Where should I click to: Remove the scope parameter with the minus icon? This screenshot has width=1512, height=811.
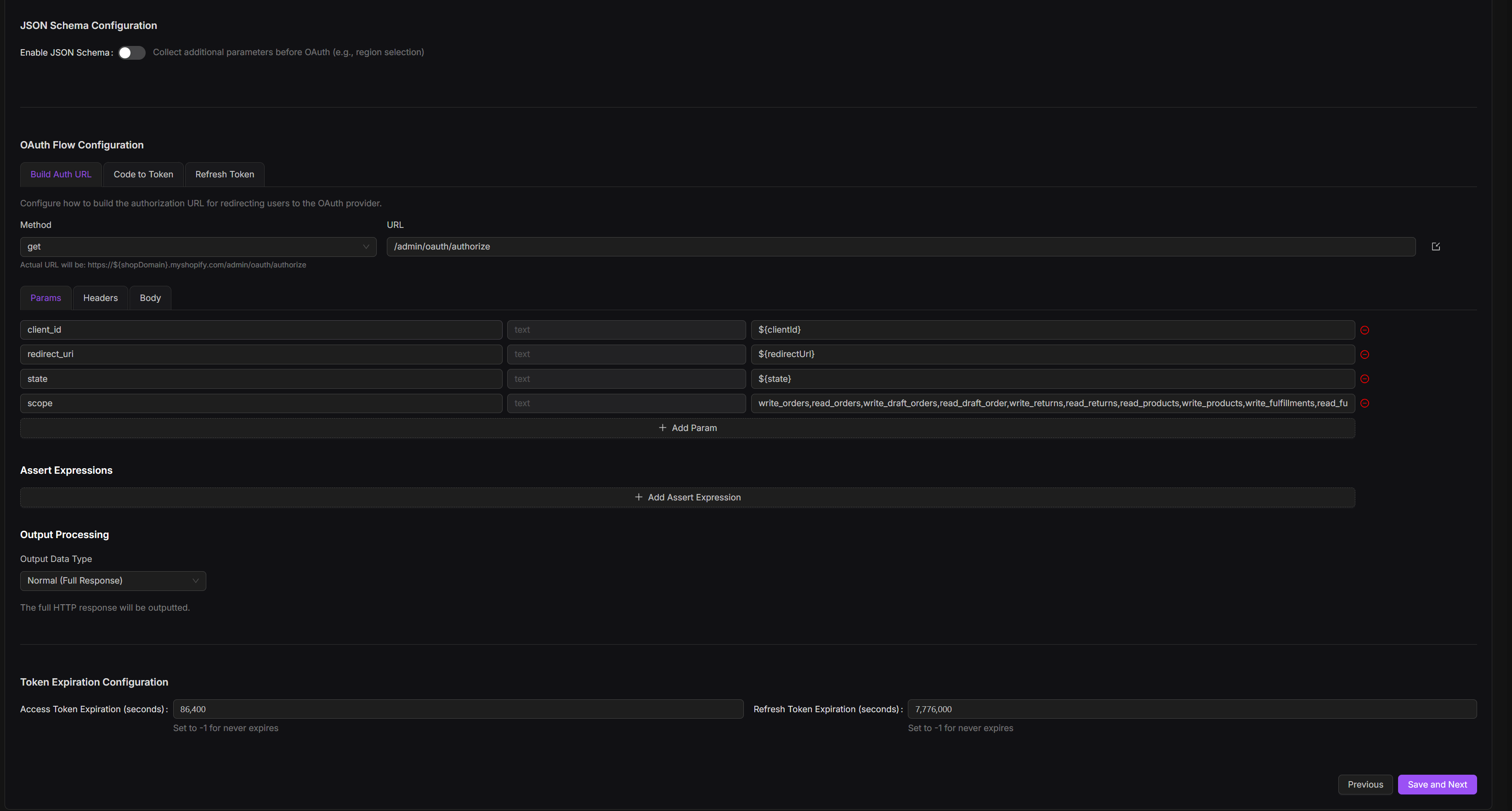pos(1365,403)
